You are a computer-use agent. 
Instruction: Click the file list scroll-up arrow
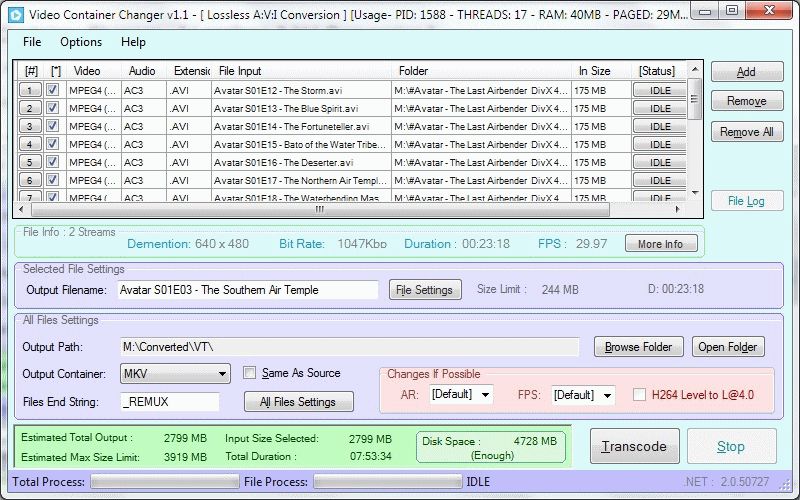point(694,69)
